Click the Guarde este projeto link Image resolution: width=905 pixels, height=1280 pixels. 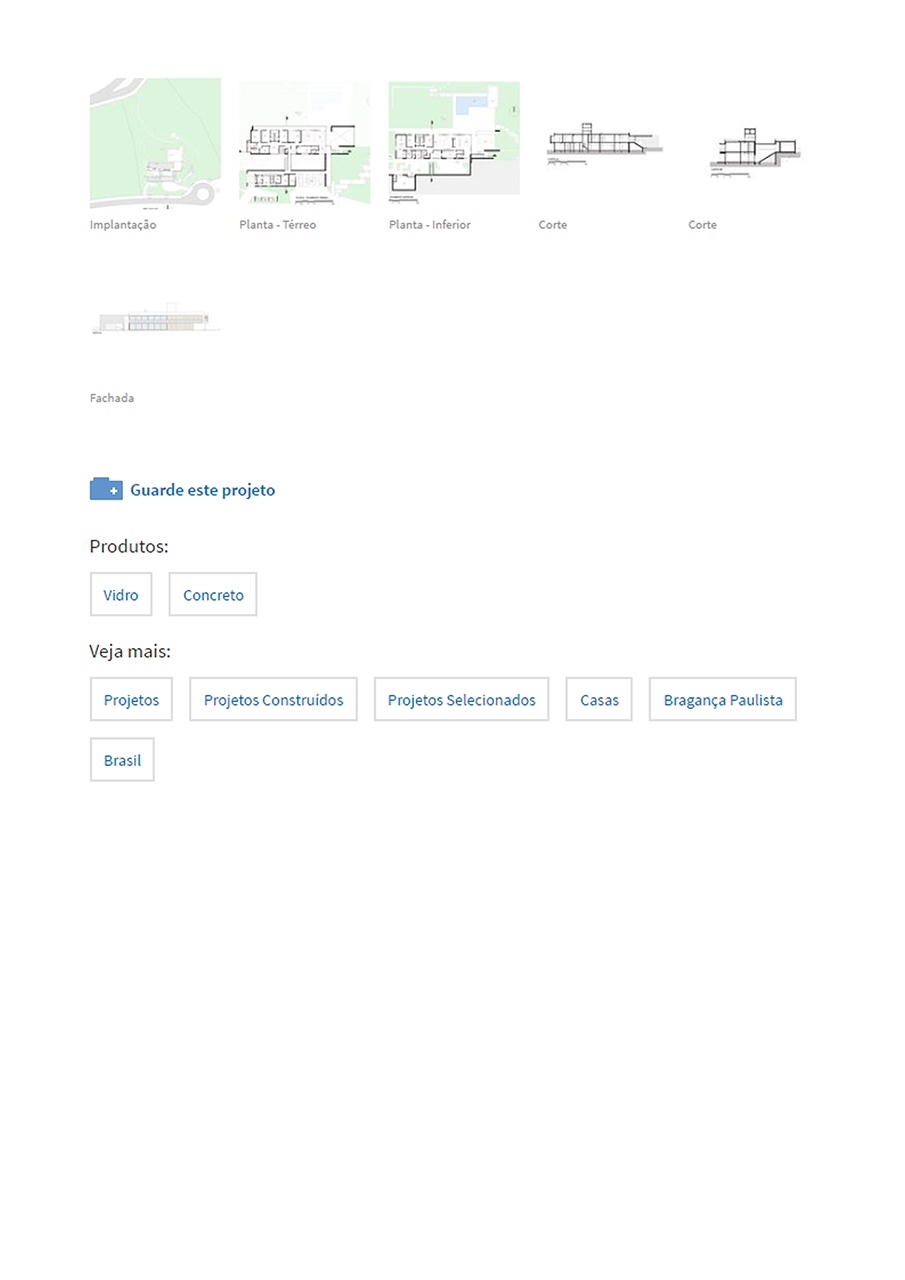[x=202, y=490]
